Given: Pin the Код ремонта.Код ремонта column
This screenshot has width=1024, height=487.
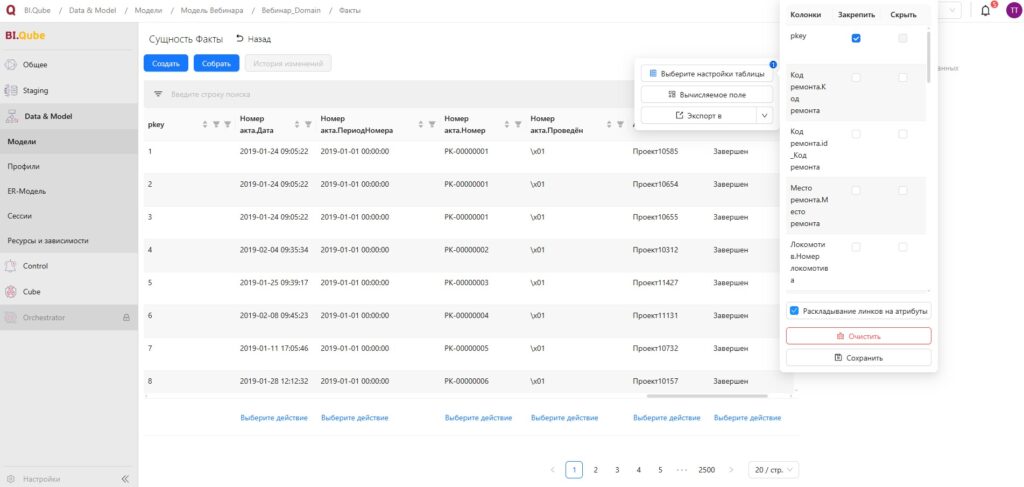Looking at the screenshot, I should coord(856,78).
